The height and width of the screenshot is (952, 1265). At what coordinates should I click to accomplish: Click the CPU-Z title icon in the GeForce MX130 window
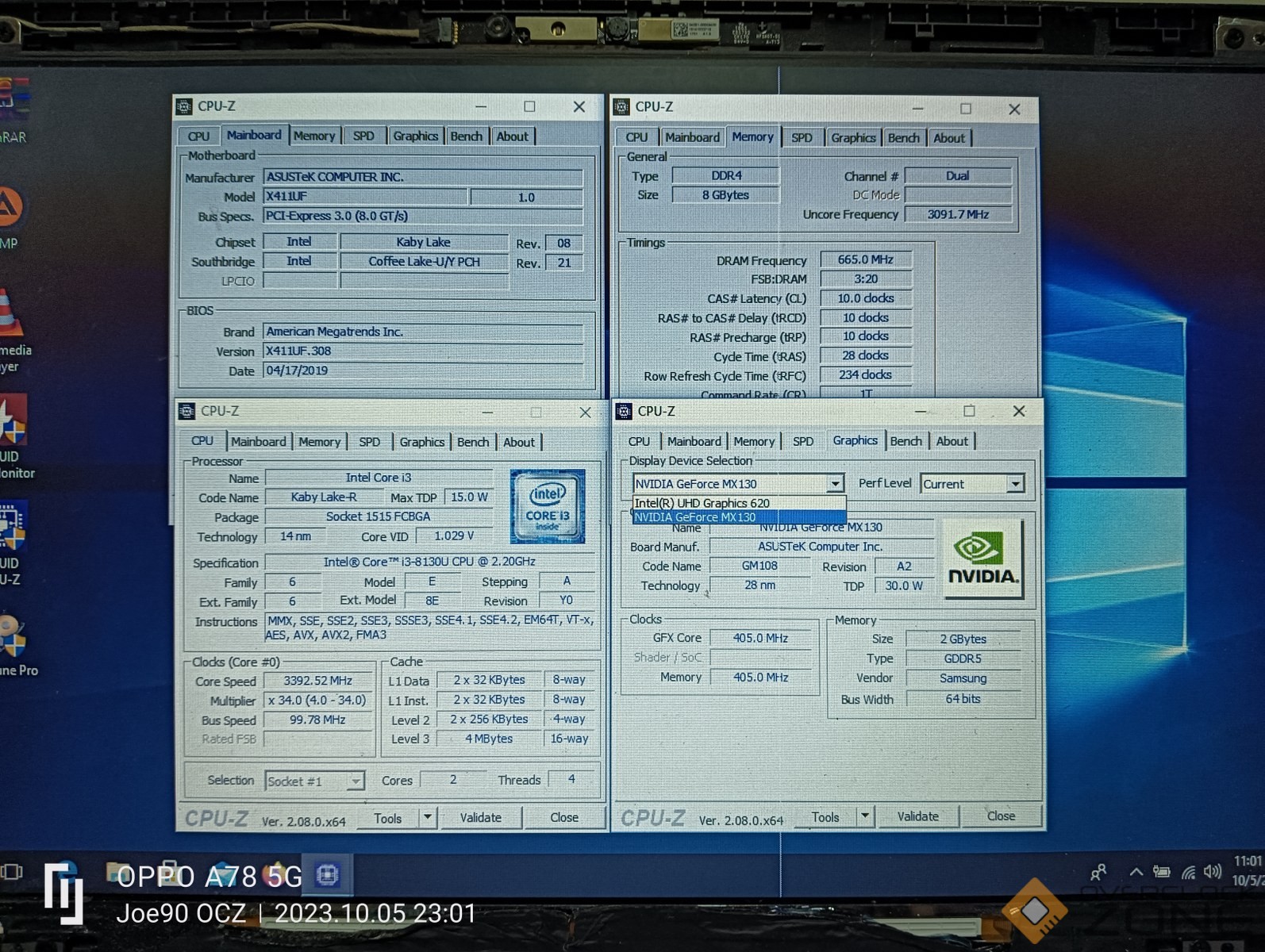(625, 411)
